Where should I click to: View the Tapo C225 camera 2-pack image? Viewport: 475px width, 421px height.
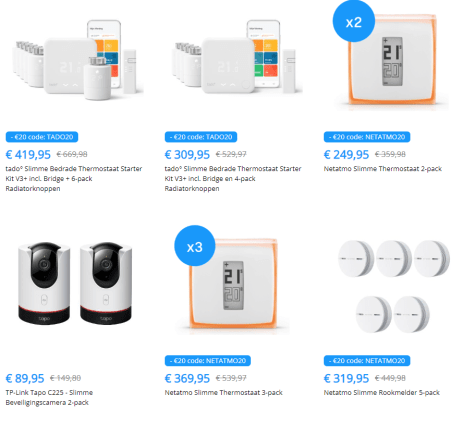pos(75,283)
